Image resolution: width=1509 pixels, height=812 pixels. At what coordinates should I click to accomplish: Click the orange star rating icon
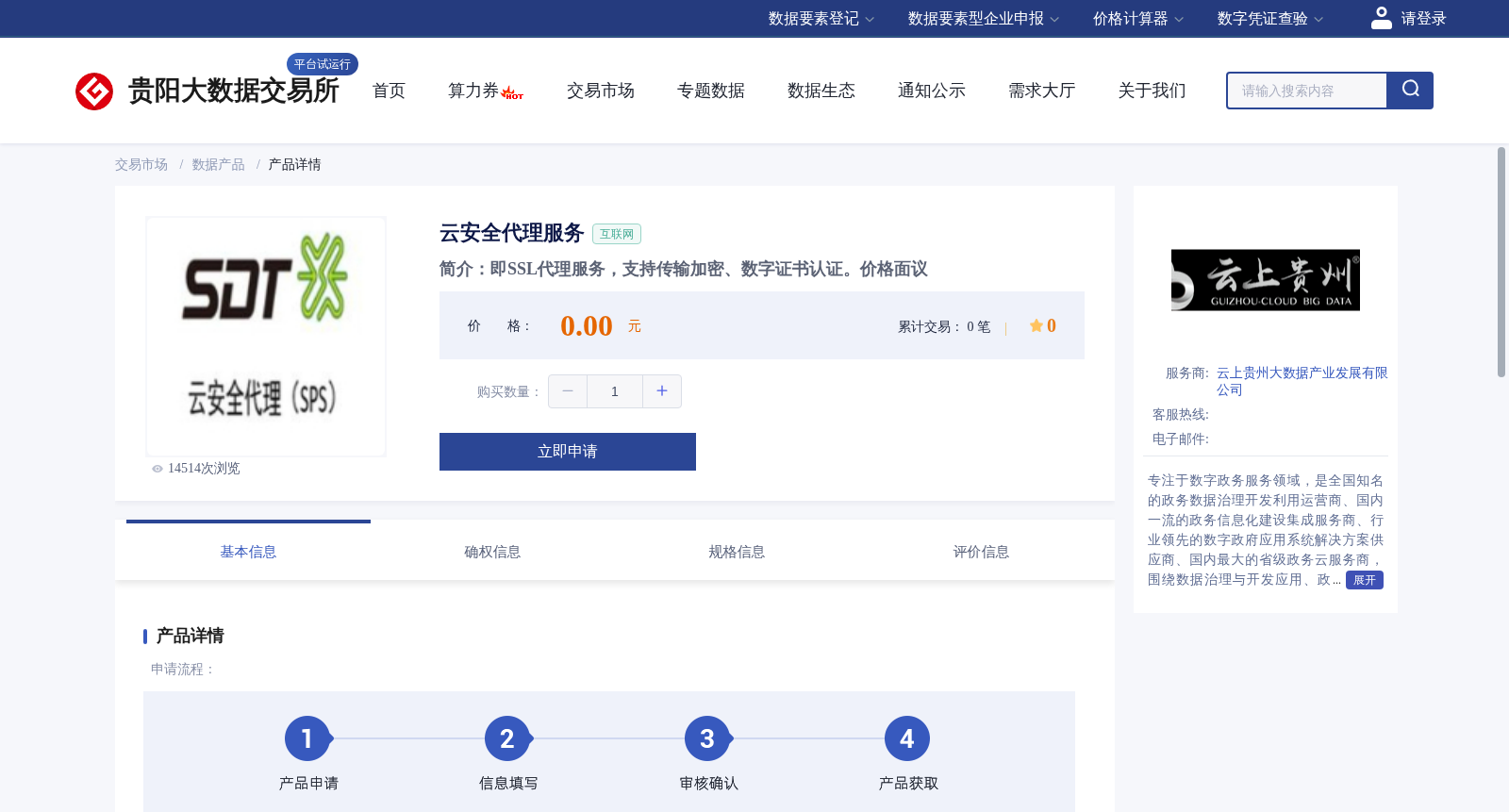(x=1036, y=325)
